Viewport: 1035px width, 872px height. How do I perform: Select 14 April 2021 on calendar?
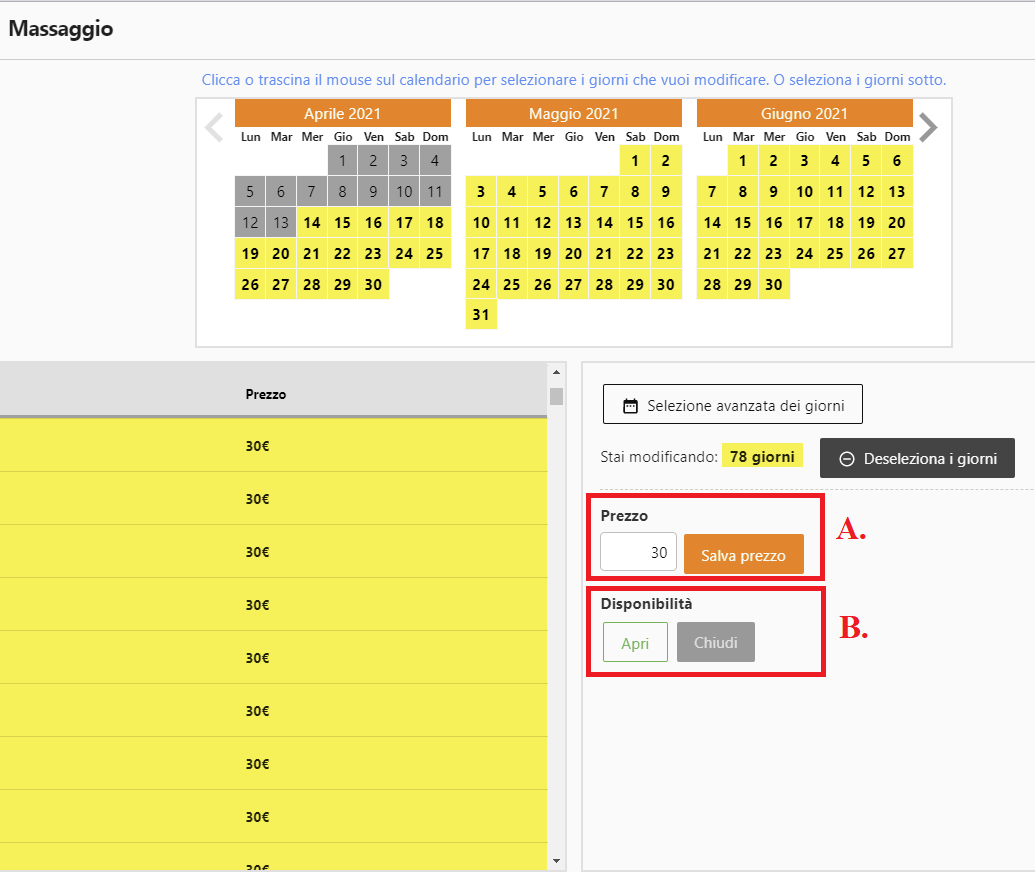tap(312, 223)
